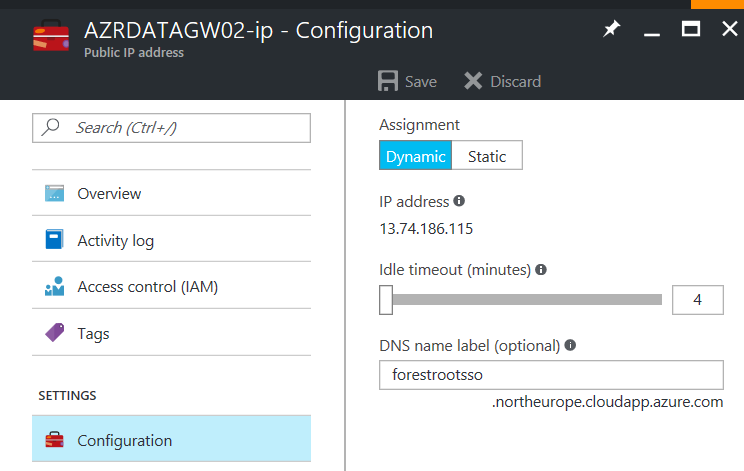The image size is (744, 471).
Task: Click the Idle timeout info icon
Action: (x=541, y=269)
